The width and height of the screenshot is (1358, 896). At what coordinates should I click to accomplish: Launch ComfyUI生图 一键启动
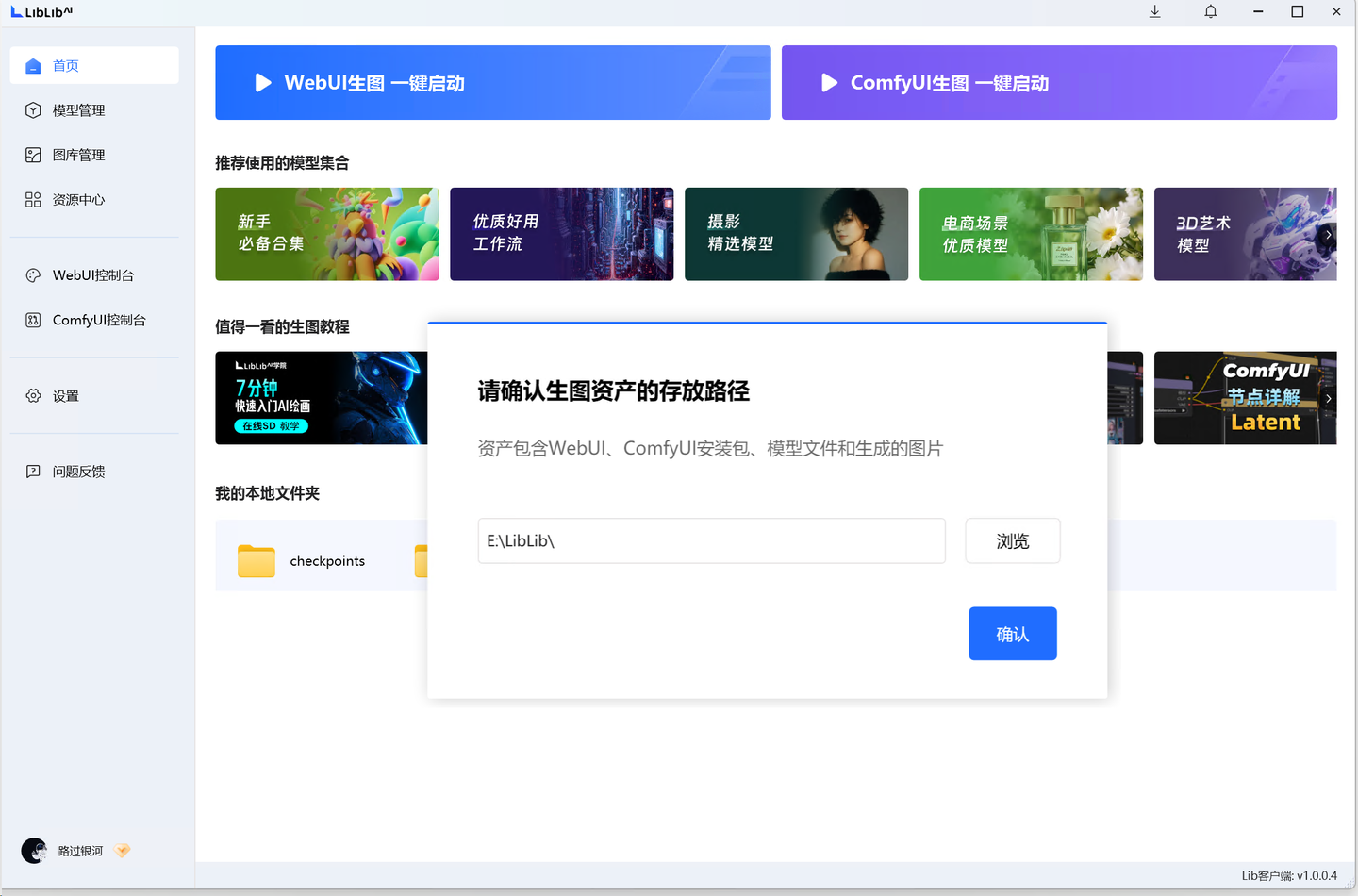click(x=1059, y=82)
